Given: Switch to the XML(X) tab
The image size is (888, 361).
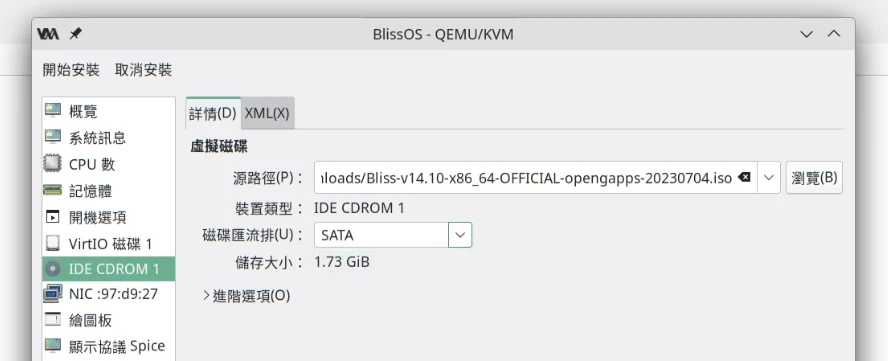Looking at the screenshot, I should 267,113.
